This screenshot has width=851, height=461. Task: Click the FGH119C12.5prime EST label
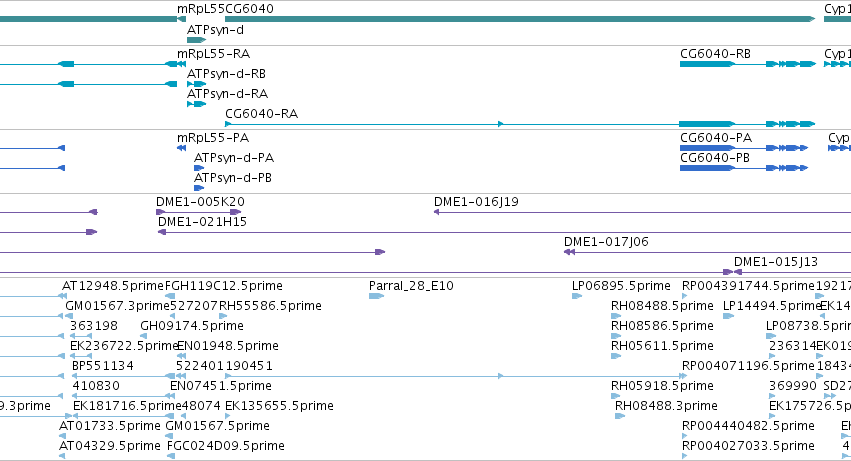point(224,286)
